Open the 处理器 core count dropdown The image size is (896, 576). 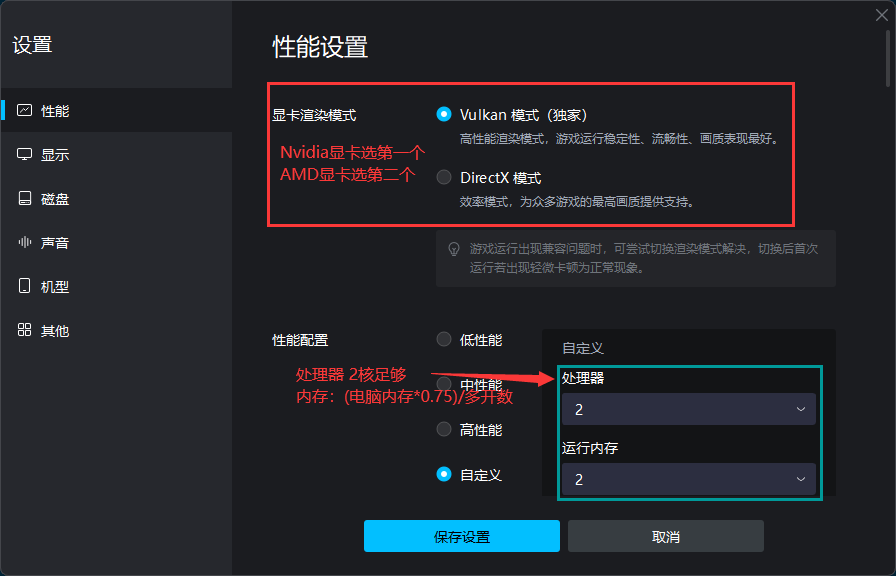click(688, 409)
